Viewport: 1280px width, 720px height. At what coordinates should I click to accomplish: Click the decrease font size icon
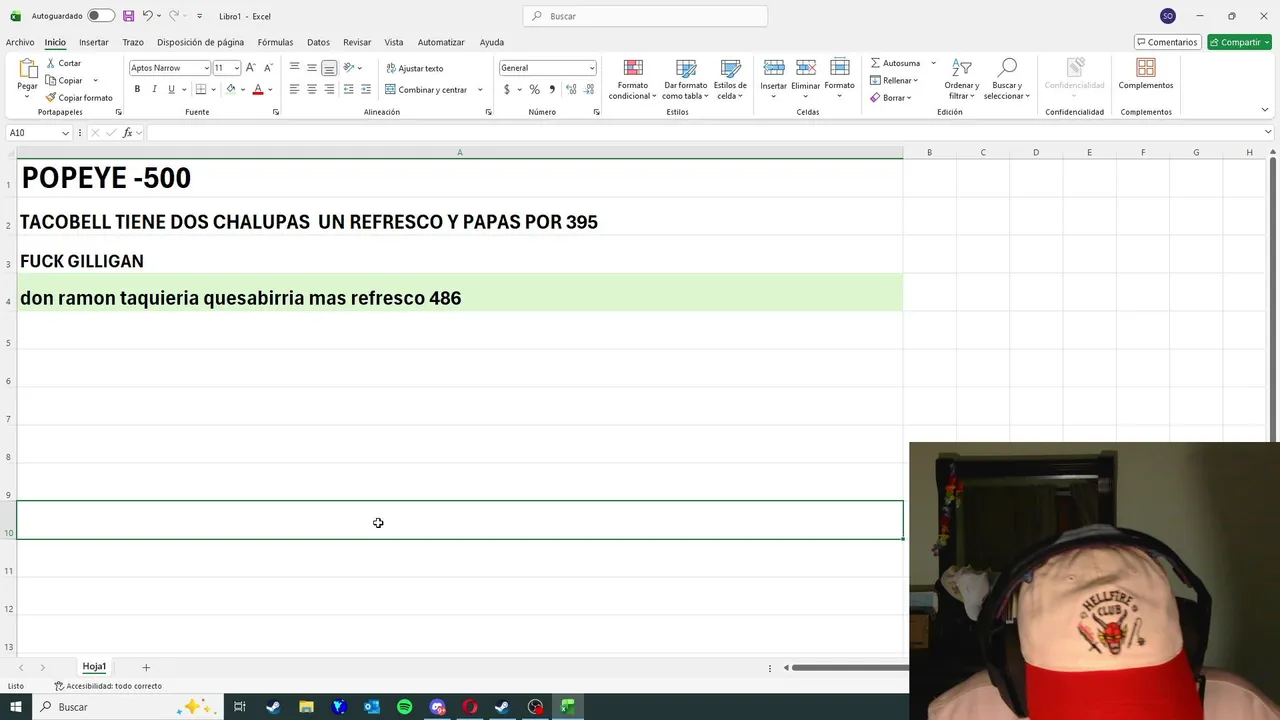click(x=268, y=68)
